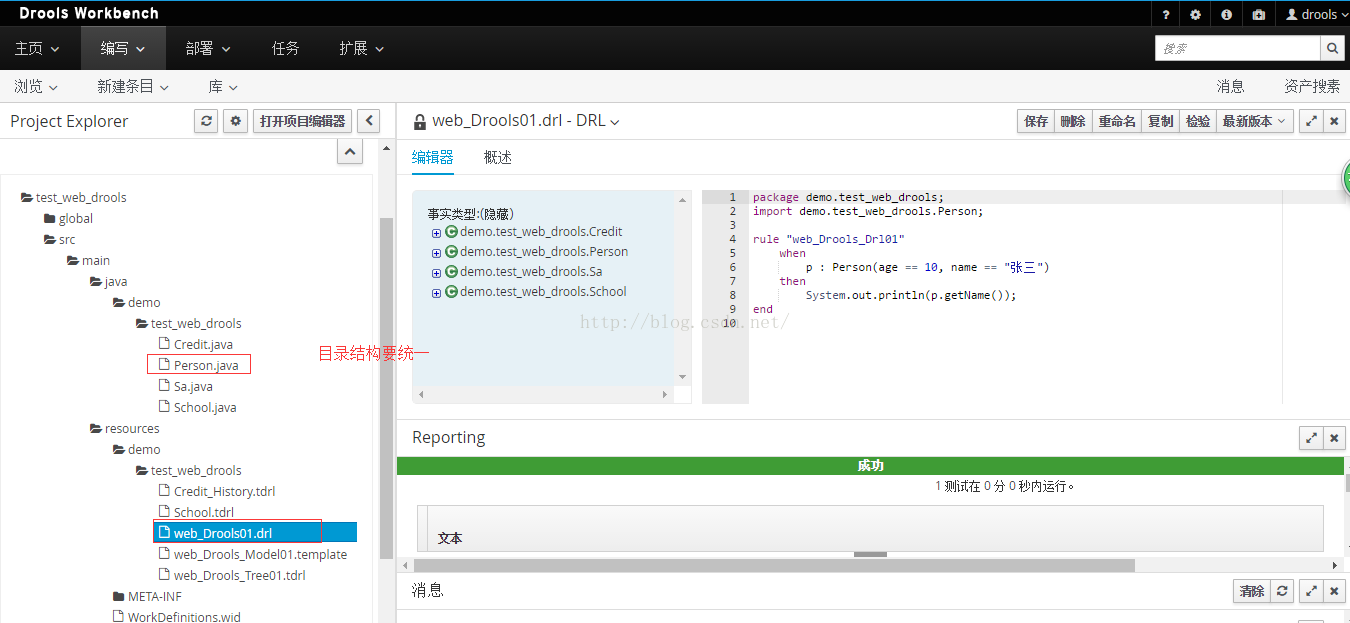Focus the search input field
The image size is (1350, 623).
click(x=1238, y=48)
